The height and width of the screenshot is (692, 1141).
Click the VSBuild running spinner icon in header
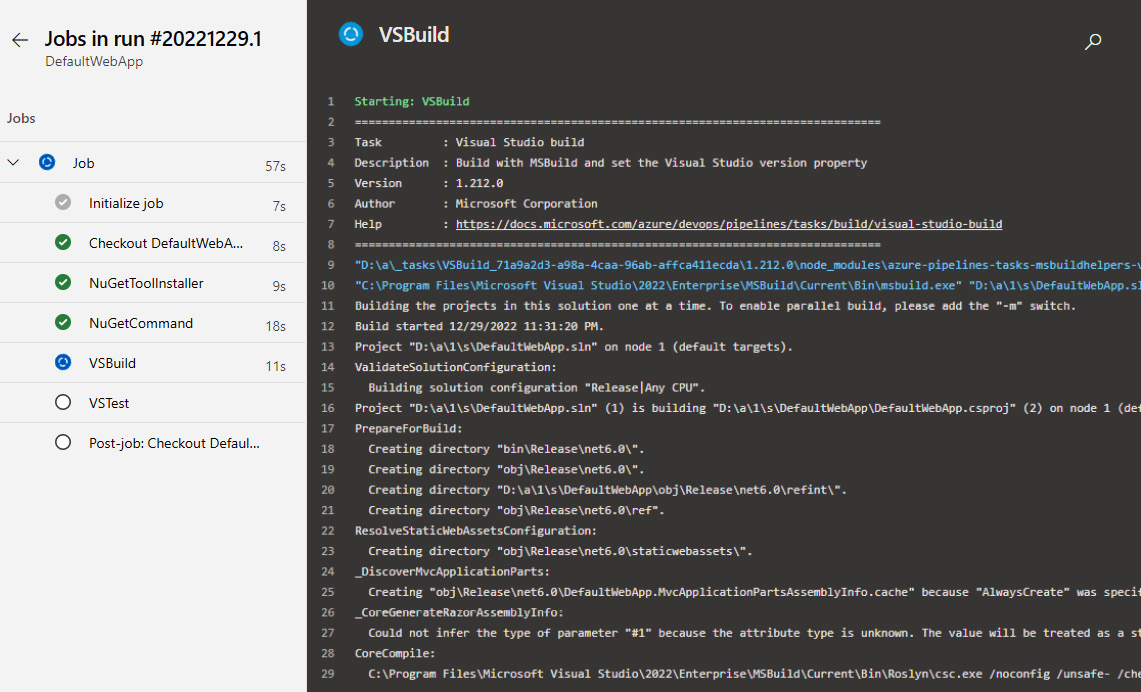pyautogui.click(x=351, y=34)
